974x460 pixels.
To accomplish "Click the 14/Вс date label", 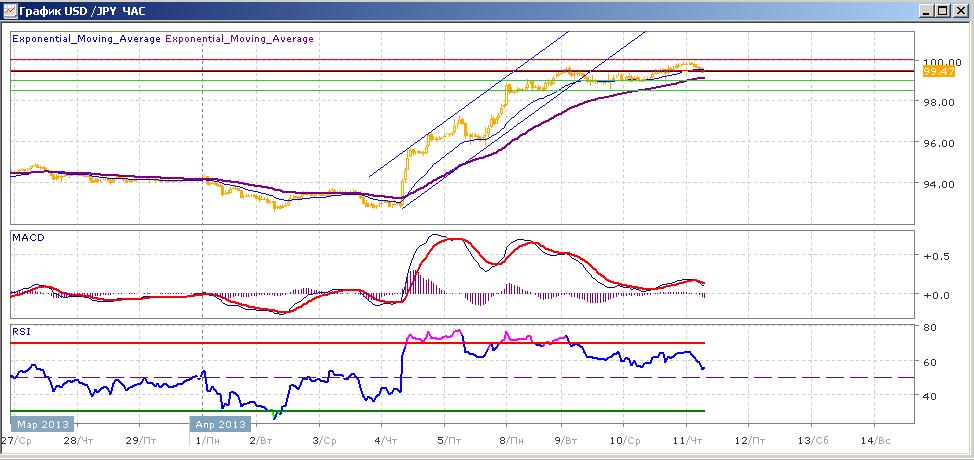I will (x=875, y=440).
